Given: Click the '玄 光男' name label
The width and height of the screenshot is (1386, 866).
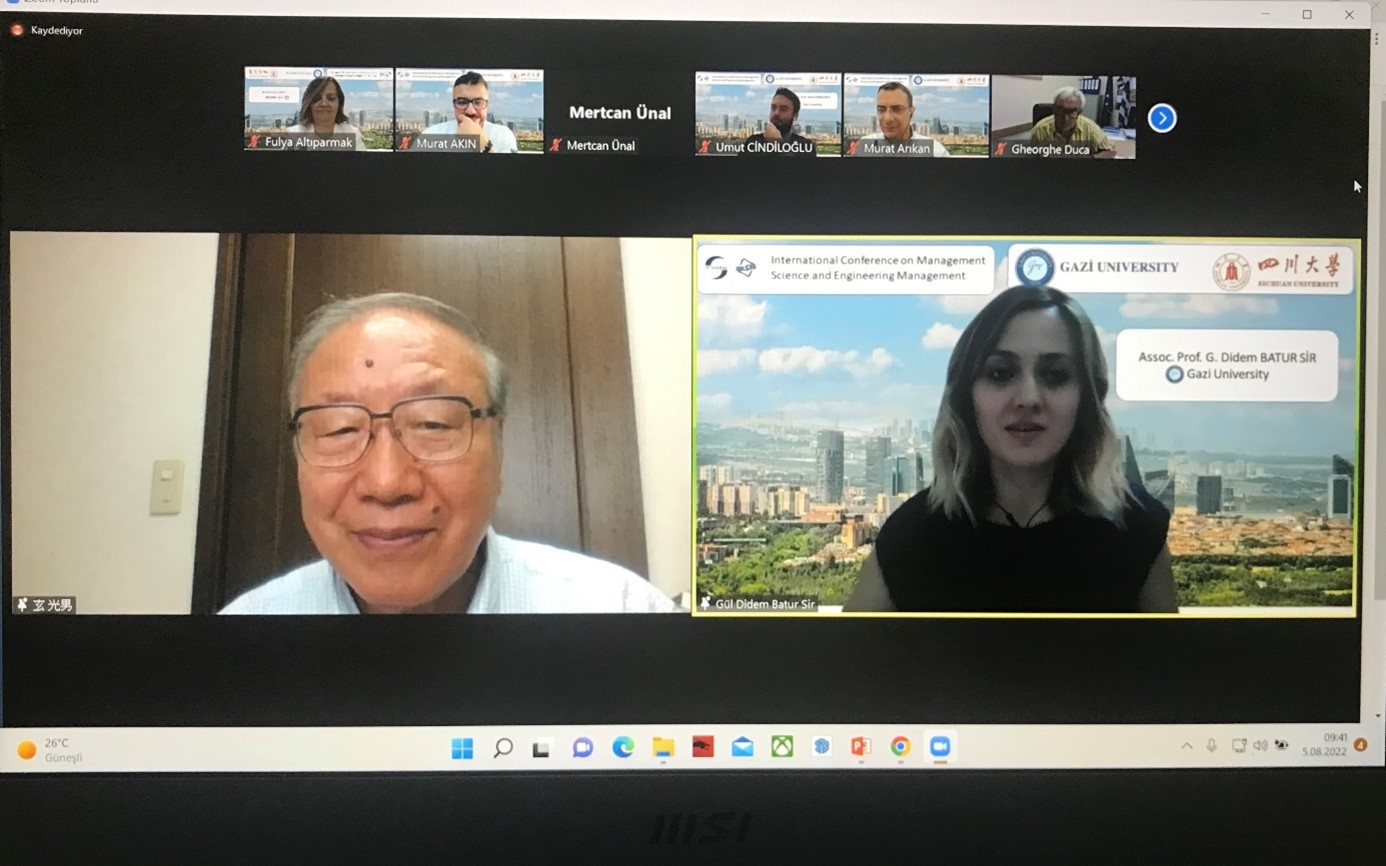Looking at the screenshot, I should (53, 606).
